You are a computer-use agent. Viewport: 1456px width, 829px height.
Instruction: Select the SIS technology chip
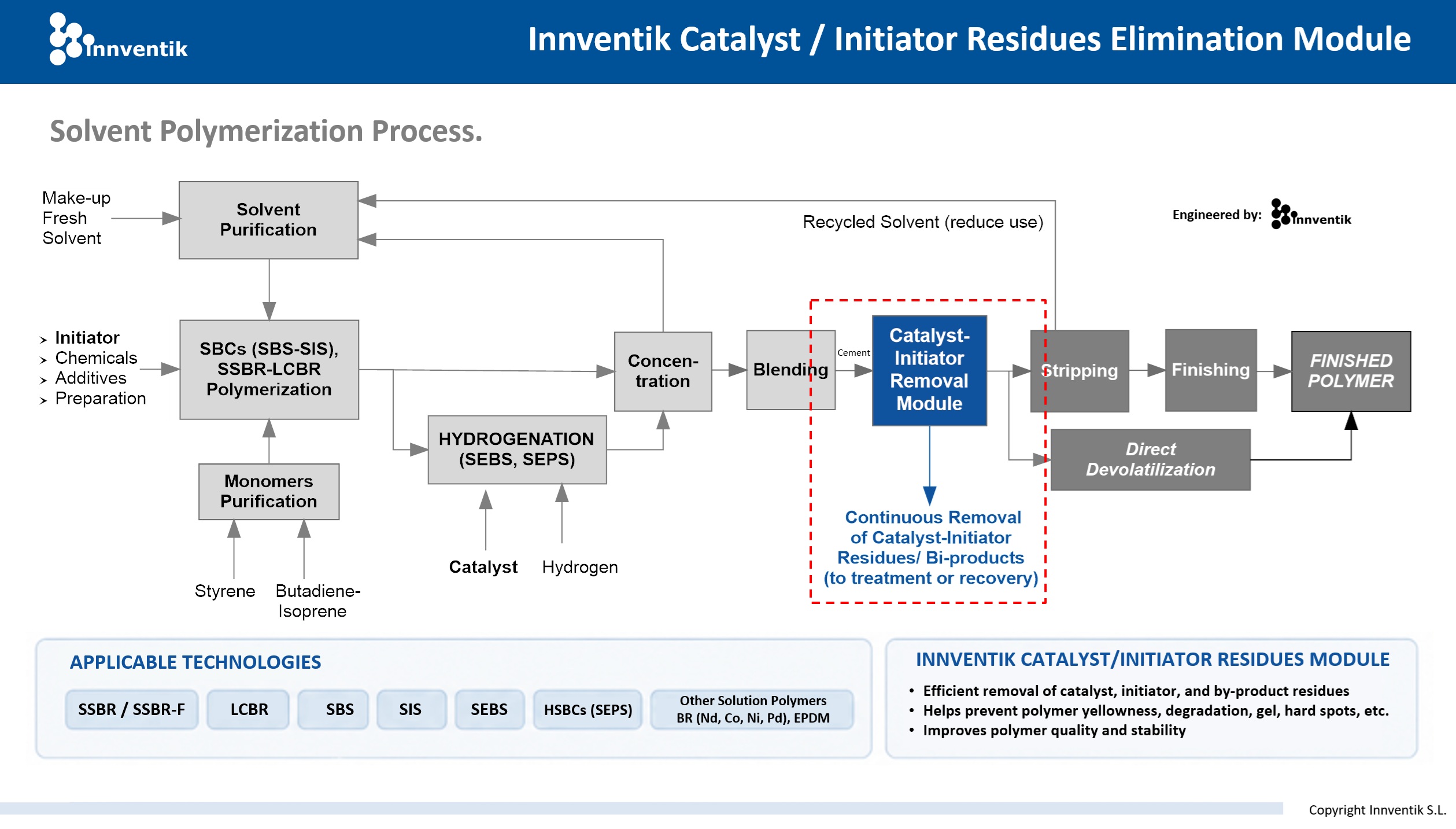[411, 709]
